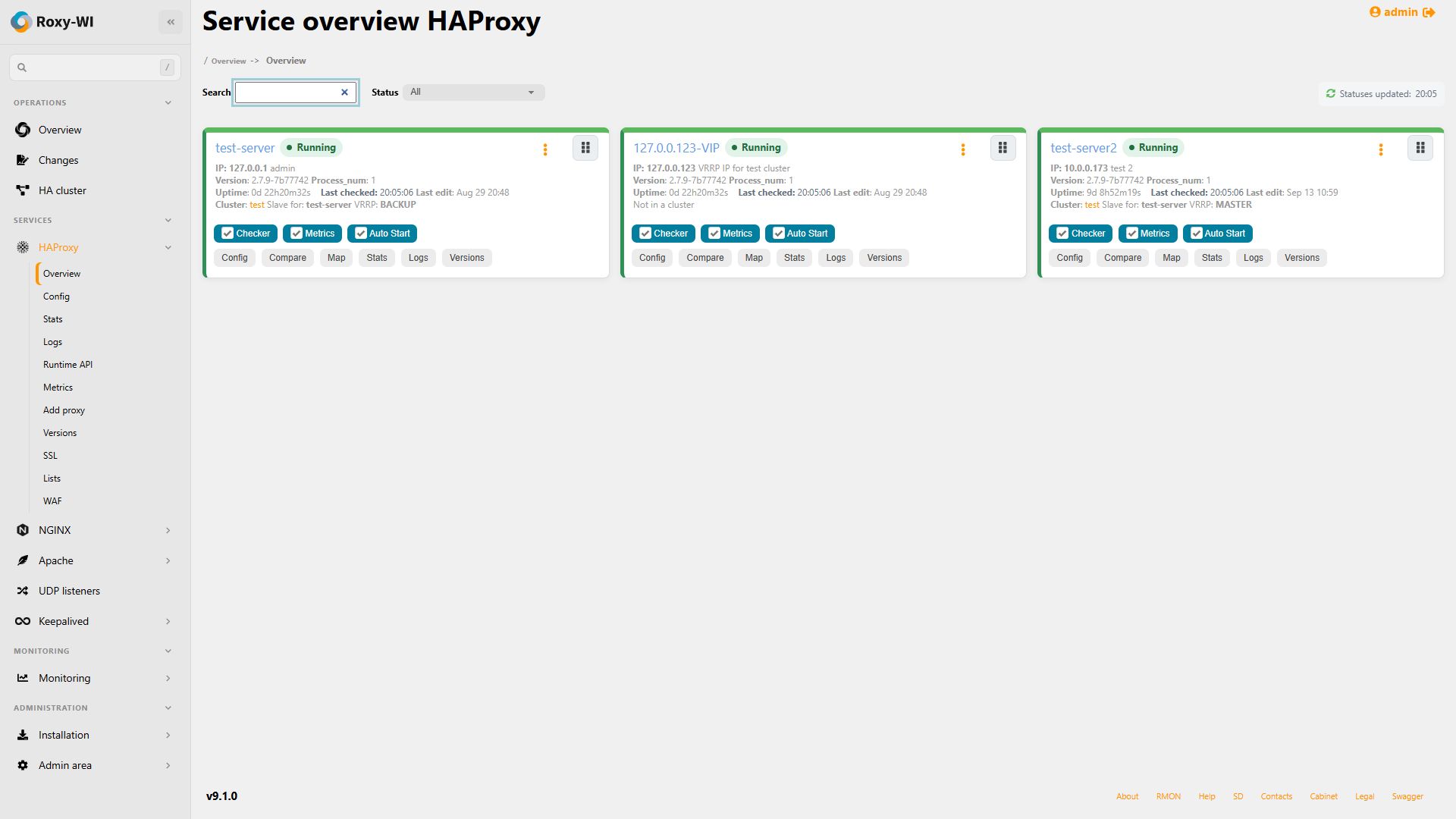This screenshot has width=1456, height=819.
Task: Toggle Auto Start checkbox on test-server card
Action: 361,234
